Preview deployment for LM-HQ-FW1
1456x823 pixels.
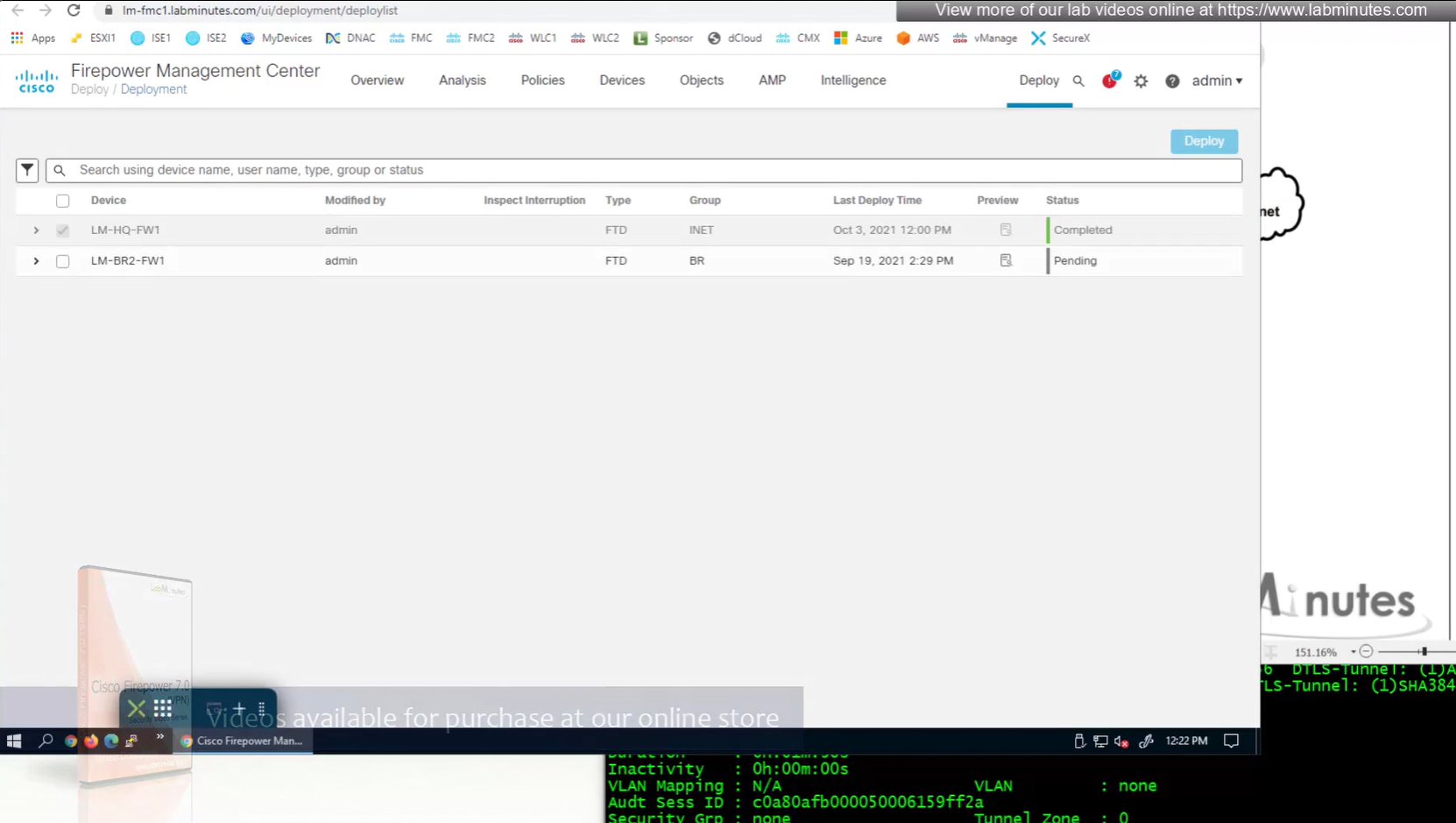pos(1006,230)
